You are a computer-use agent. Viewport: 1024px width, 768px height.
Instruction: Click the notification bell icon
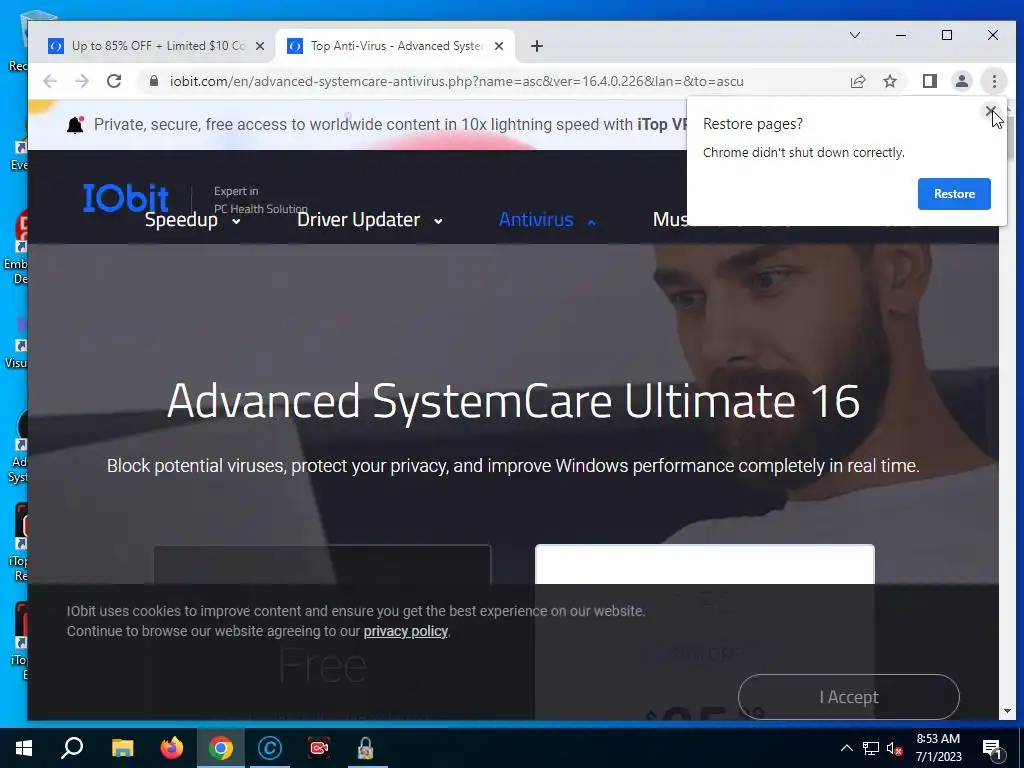(x=76, y=124)
